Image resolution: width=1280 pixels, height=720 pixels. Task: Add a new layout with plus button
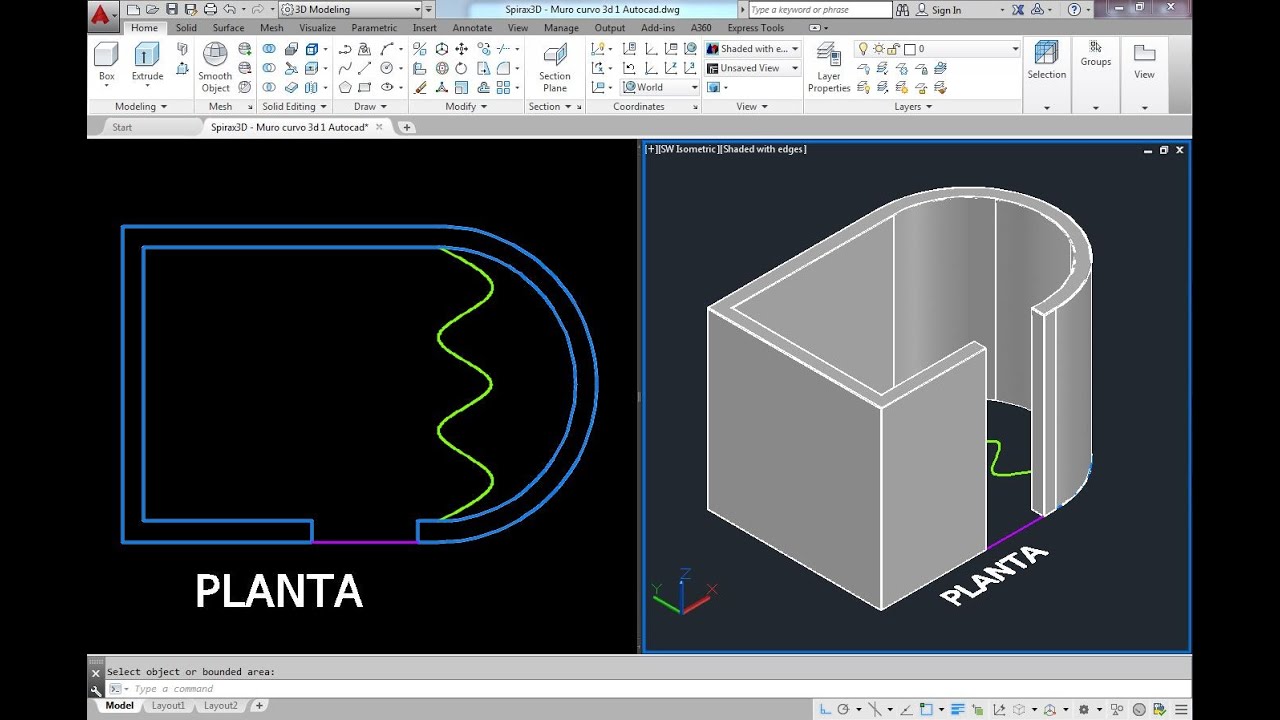point(259,706)
